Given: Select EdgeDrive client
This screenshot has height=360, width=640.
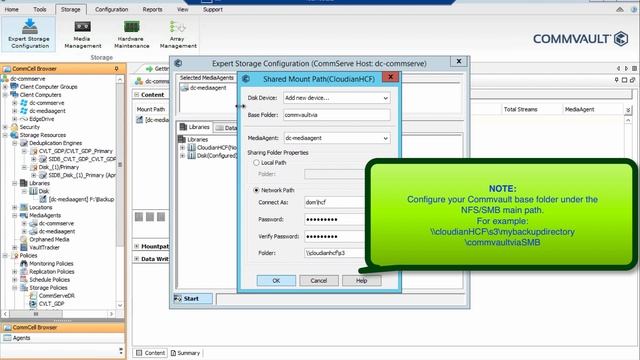Looking at the screenshot, I should coord(42,119).
